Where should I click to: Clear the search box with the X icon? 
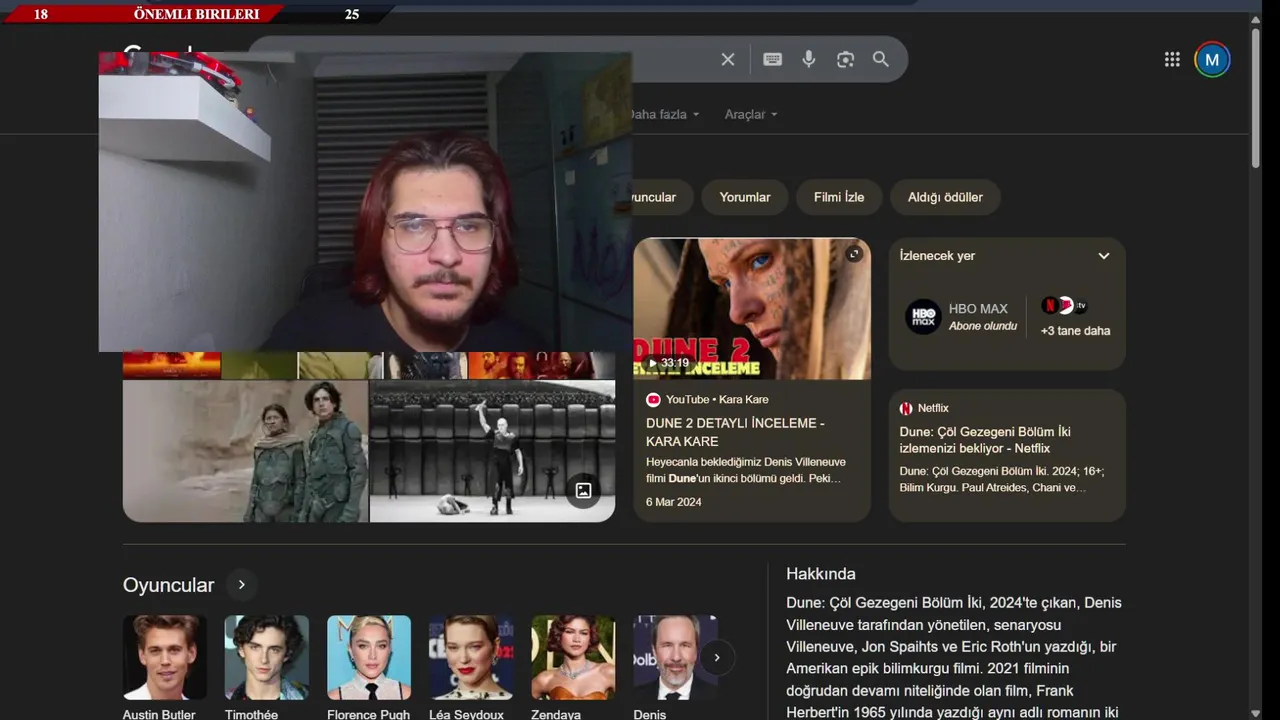728,59
